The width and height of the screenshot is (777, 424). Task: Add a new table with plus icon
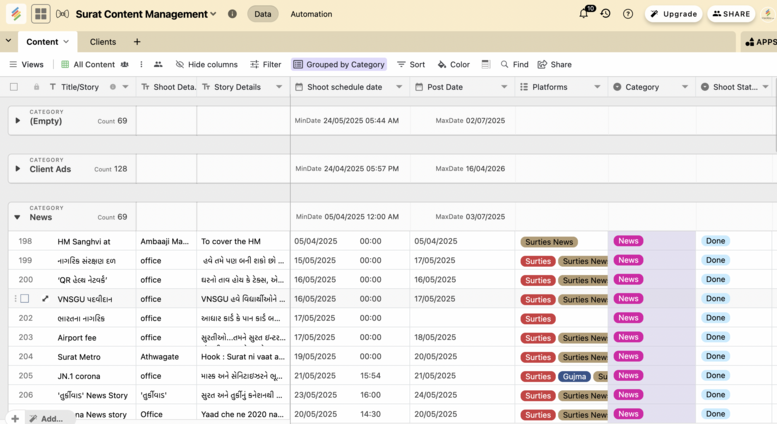click(137, 42)
